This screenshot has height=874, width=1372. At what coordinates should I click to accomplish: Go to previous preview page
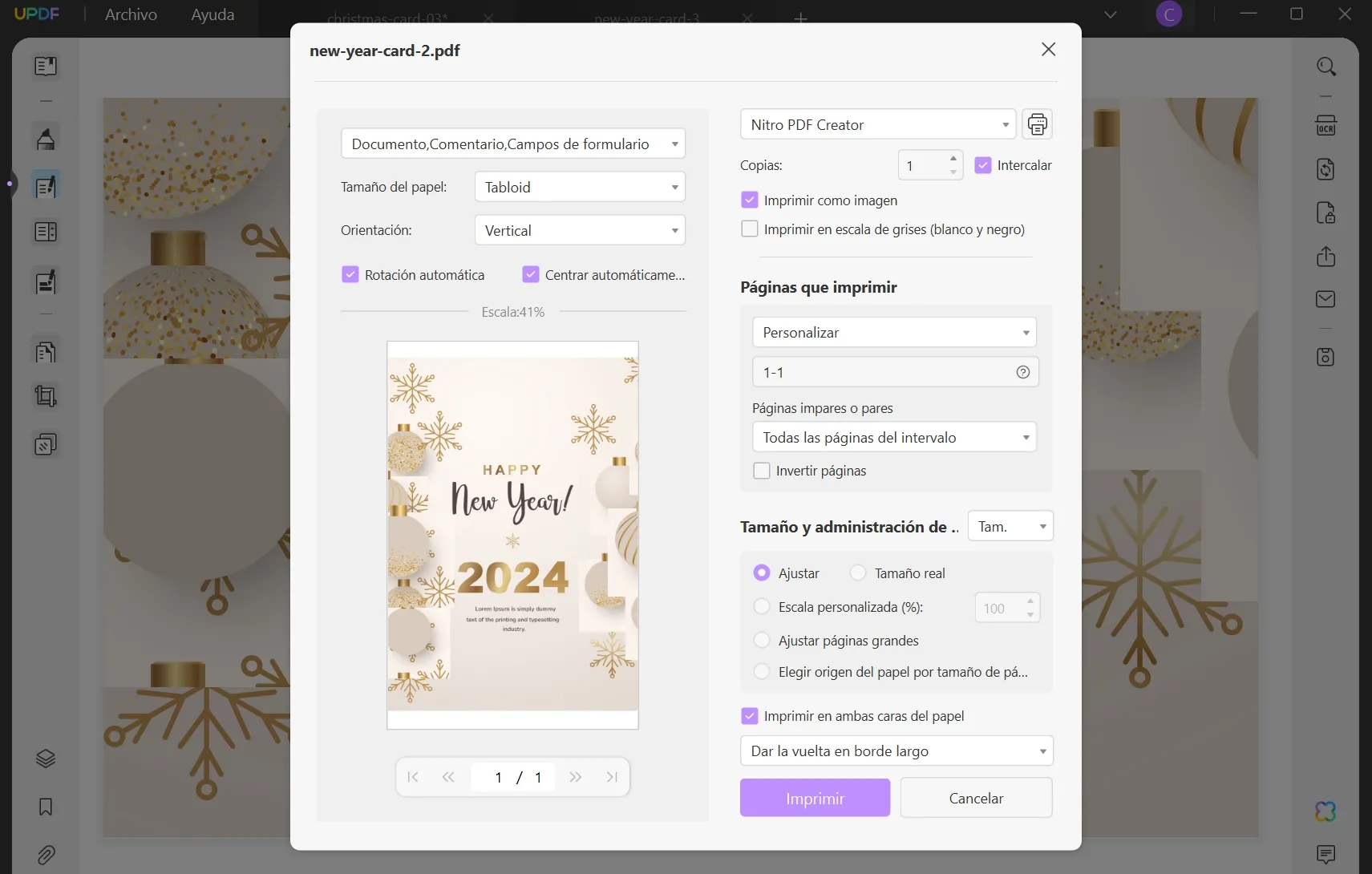[x=448, y=777]
